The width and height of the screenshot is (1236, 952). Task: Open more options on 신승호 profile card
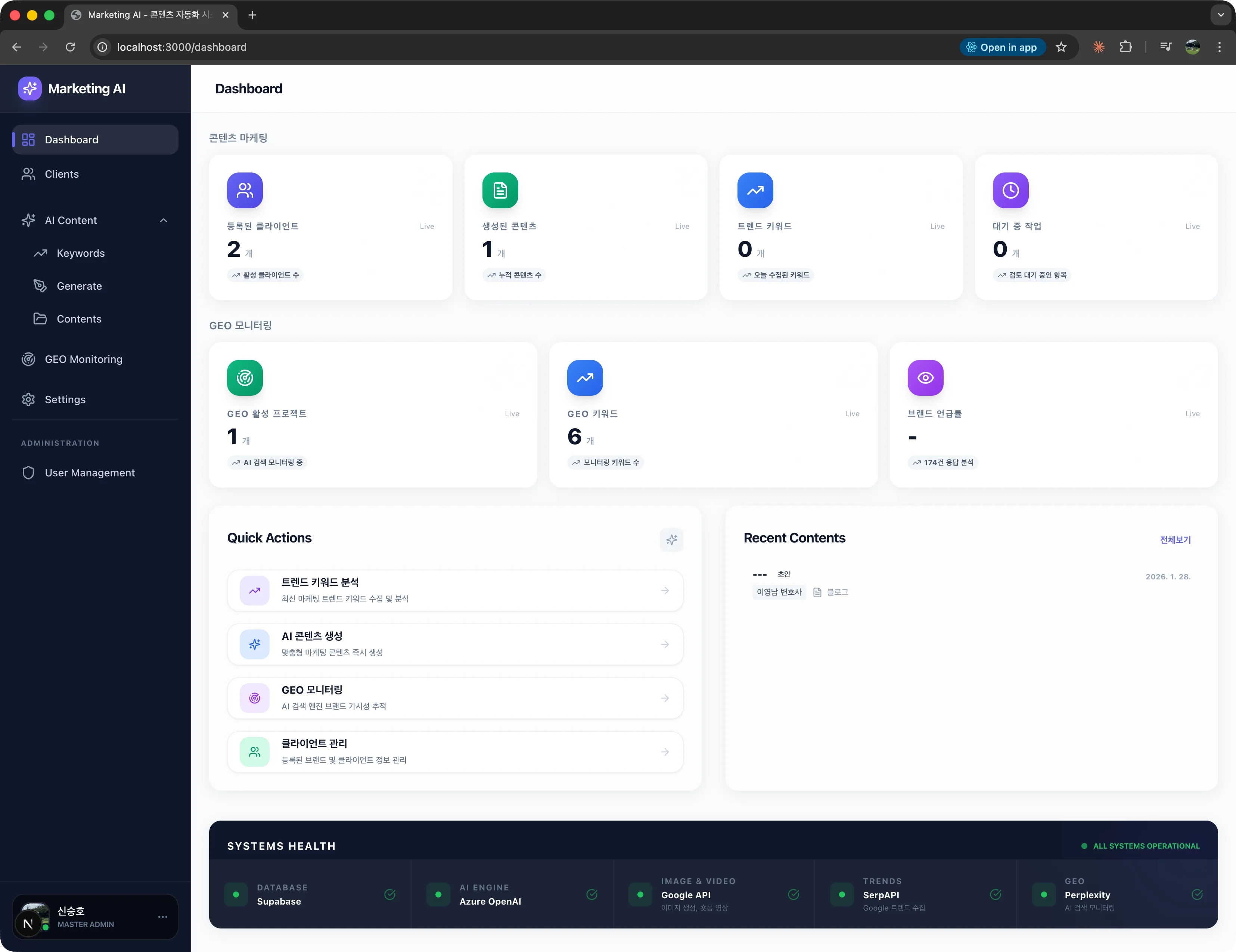click(x=163, y=917)
